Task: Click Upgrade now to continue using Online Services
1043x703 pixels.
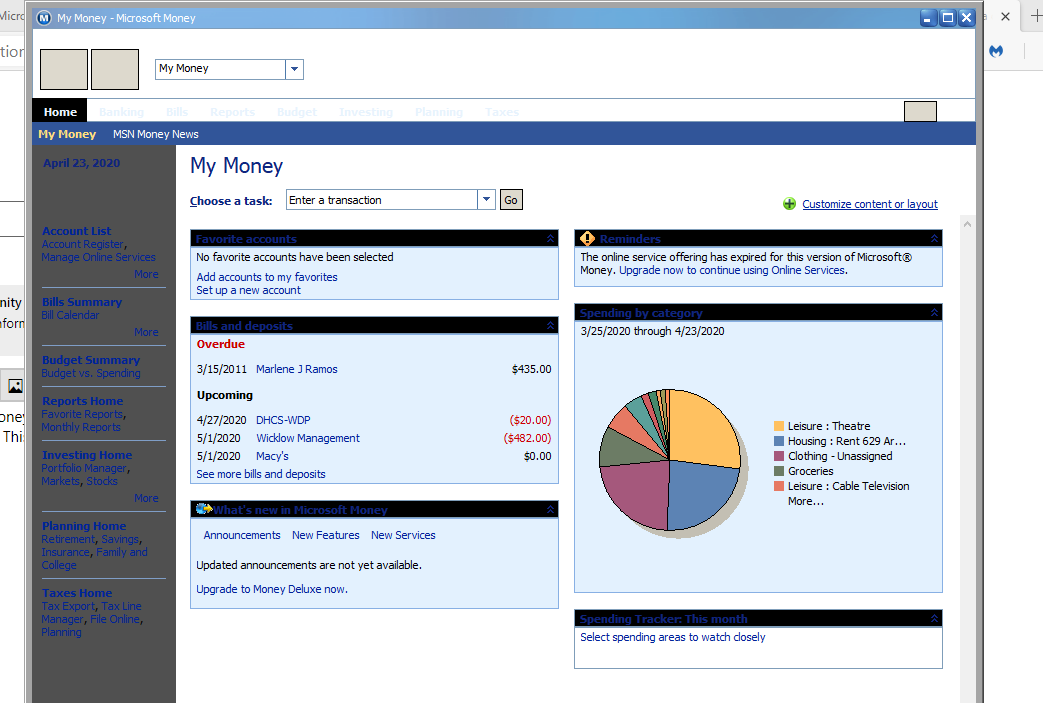Action: (x=733, y=270)
